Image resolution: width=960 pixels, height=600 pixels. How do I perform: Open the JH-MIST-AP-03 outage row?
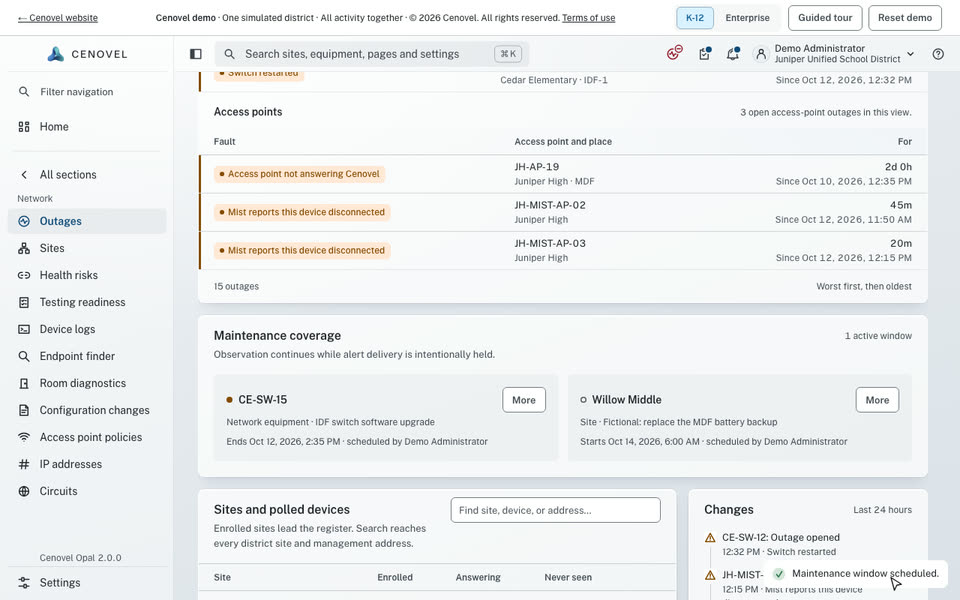tap(563, 250)
